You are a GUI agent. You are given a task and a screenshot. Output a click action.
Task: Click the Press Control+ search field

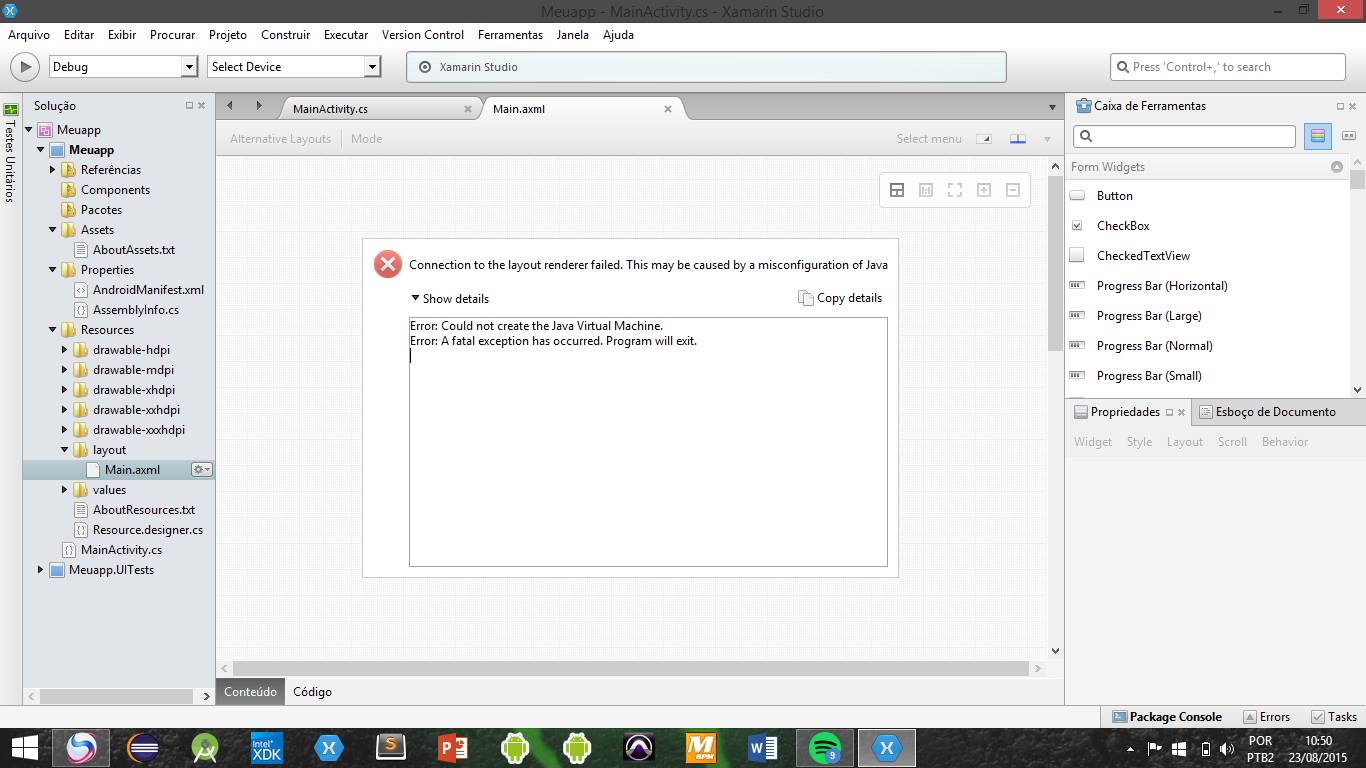click(x=1228, y=67)
